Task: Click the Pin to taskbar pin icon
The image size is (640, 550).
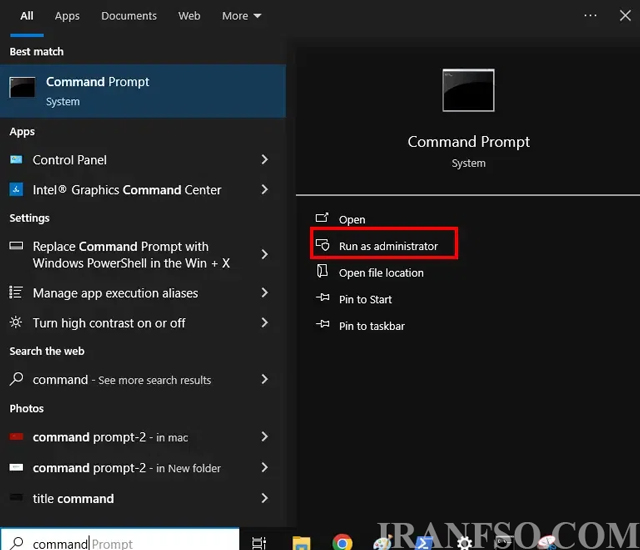Action: coord(322,324)
